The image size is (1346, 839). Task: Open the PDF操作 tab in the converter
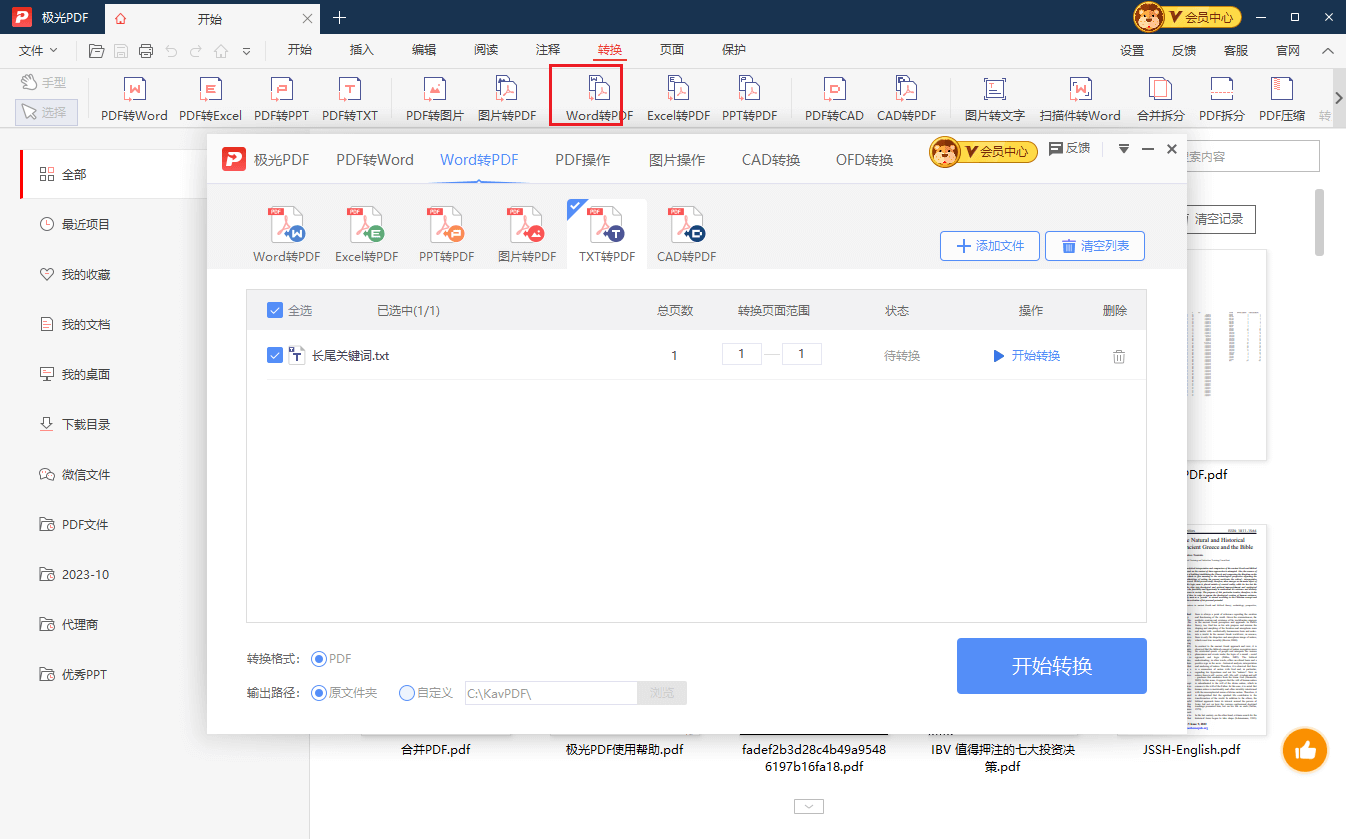(582, 158)
